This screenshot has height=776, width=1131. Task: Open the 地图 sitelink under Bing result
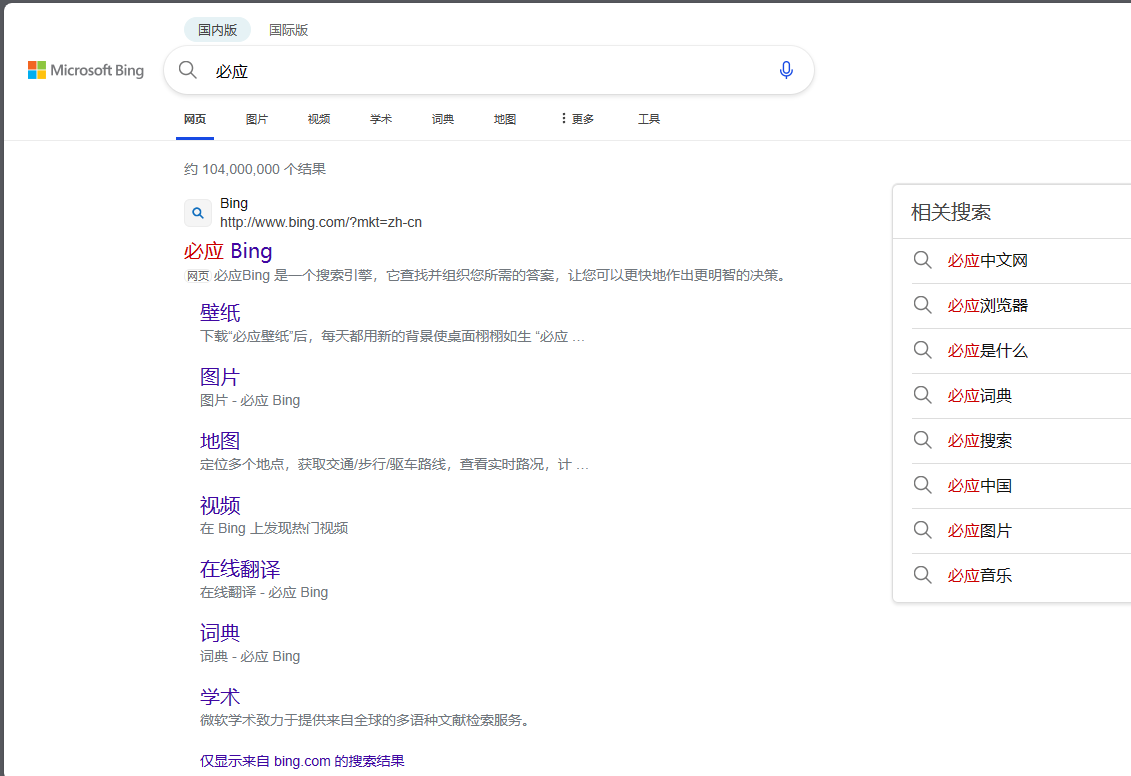(x=220, y=441)
